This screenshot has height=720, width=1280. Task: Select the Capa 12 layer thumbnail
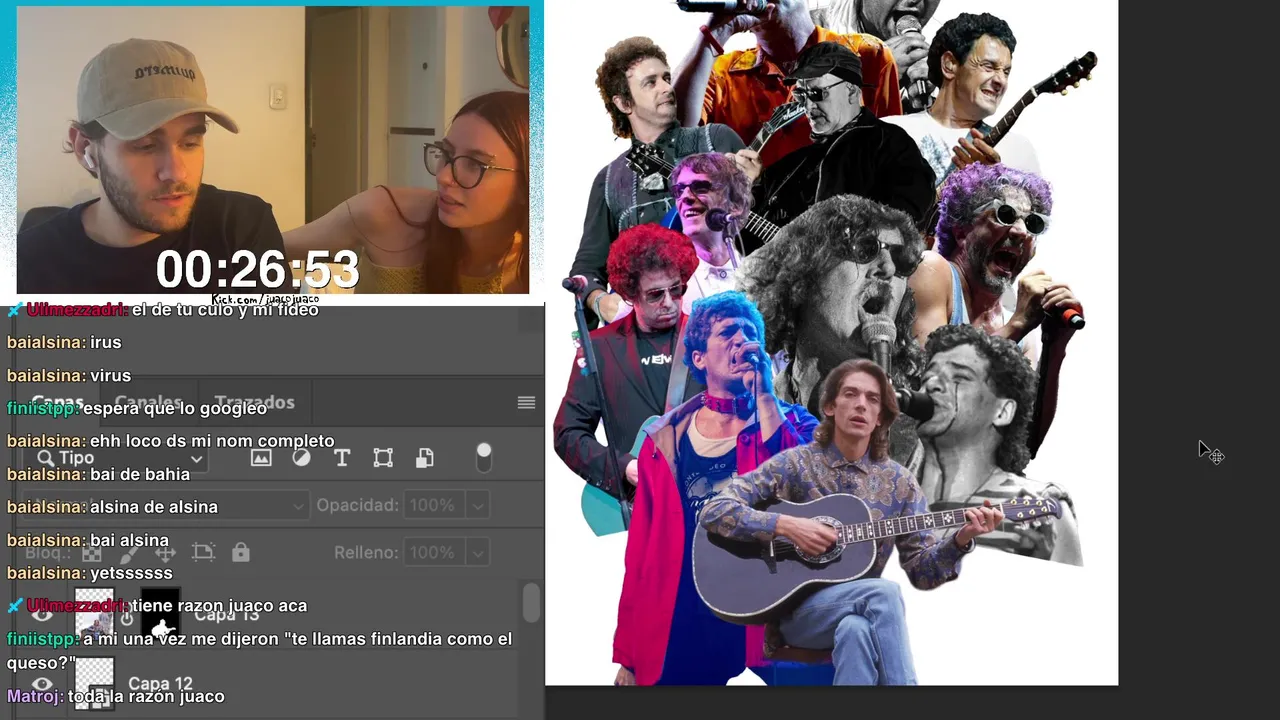tap(95, 684)
